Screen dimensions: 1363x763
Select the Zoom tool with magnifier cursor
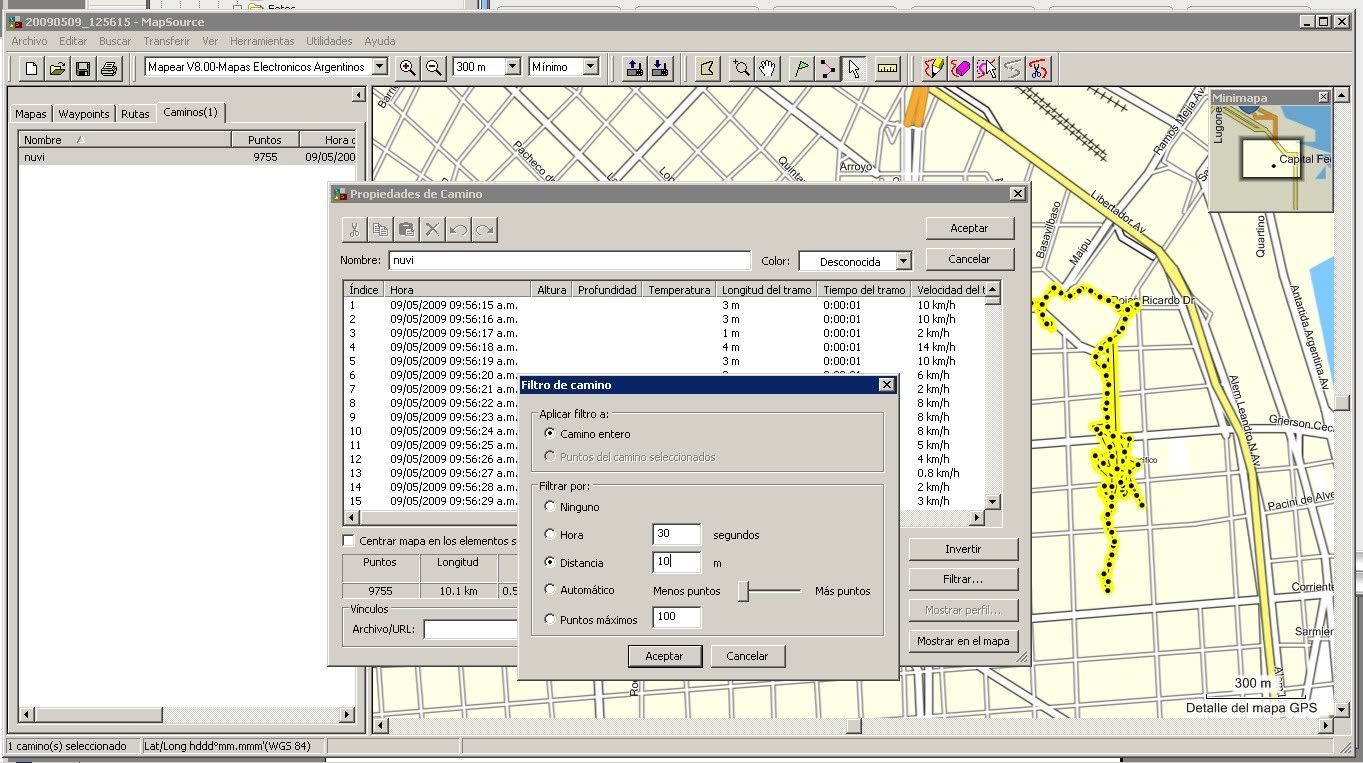[x=741, y=68]
